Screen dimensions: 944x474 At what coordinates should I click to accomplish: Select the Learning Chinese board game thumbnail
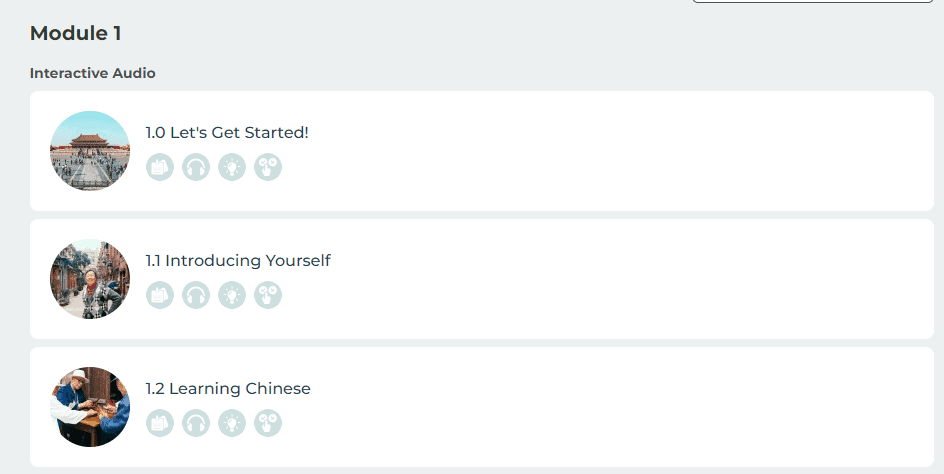click(90, 407)
